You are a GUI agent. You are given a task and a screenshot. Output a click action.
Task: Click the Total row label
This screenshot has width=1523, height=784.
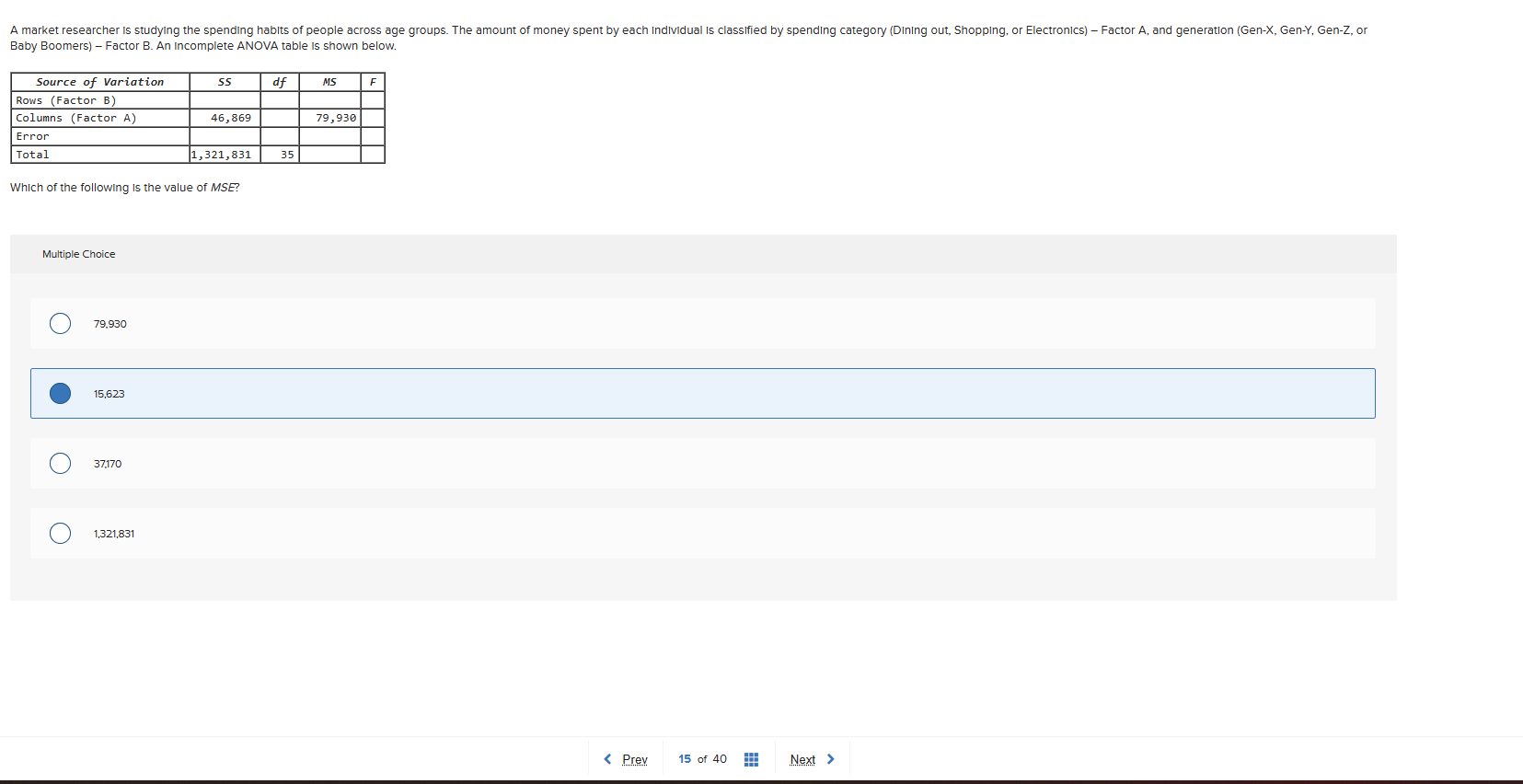pos(100,155)
